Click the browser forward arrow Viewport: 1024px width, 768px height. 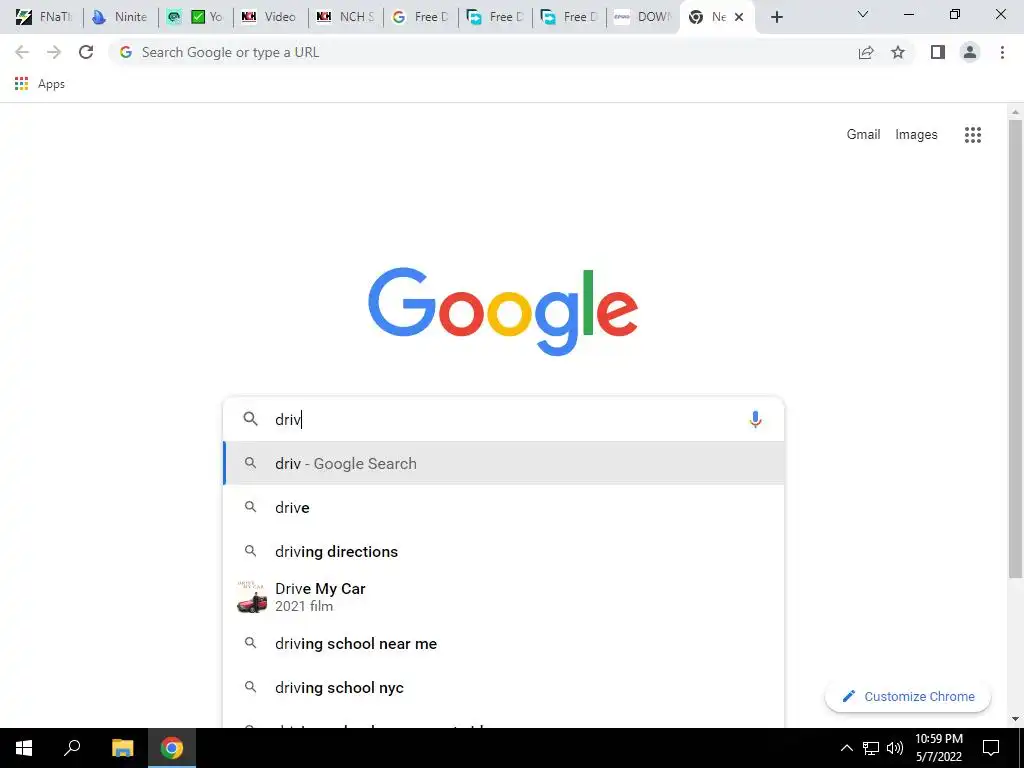pos(54,52)
